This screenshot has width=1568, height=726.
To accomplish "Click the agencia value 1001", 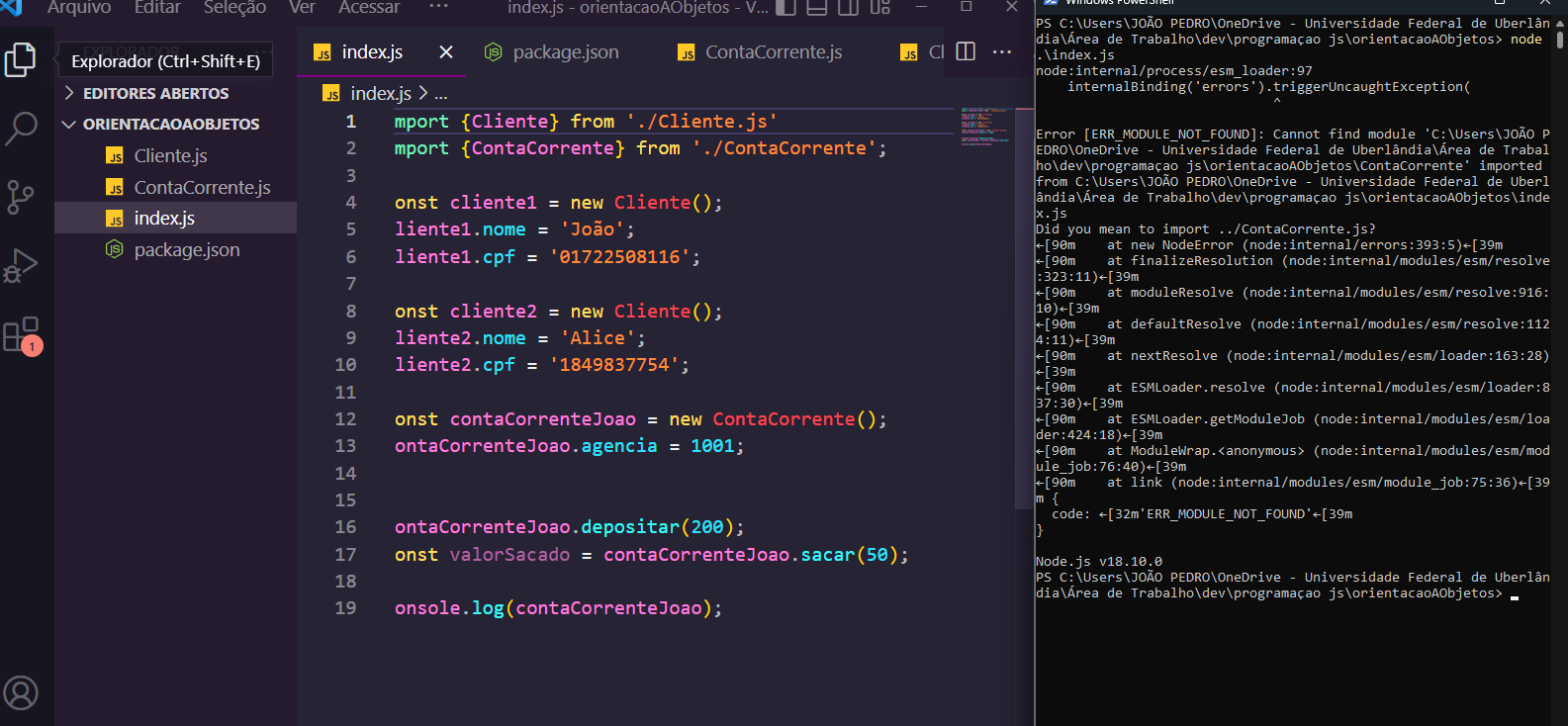I will [712, 446].
